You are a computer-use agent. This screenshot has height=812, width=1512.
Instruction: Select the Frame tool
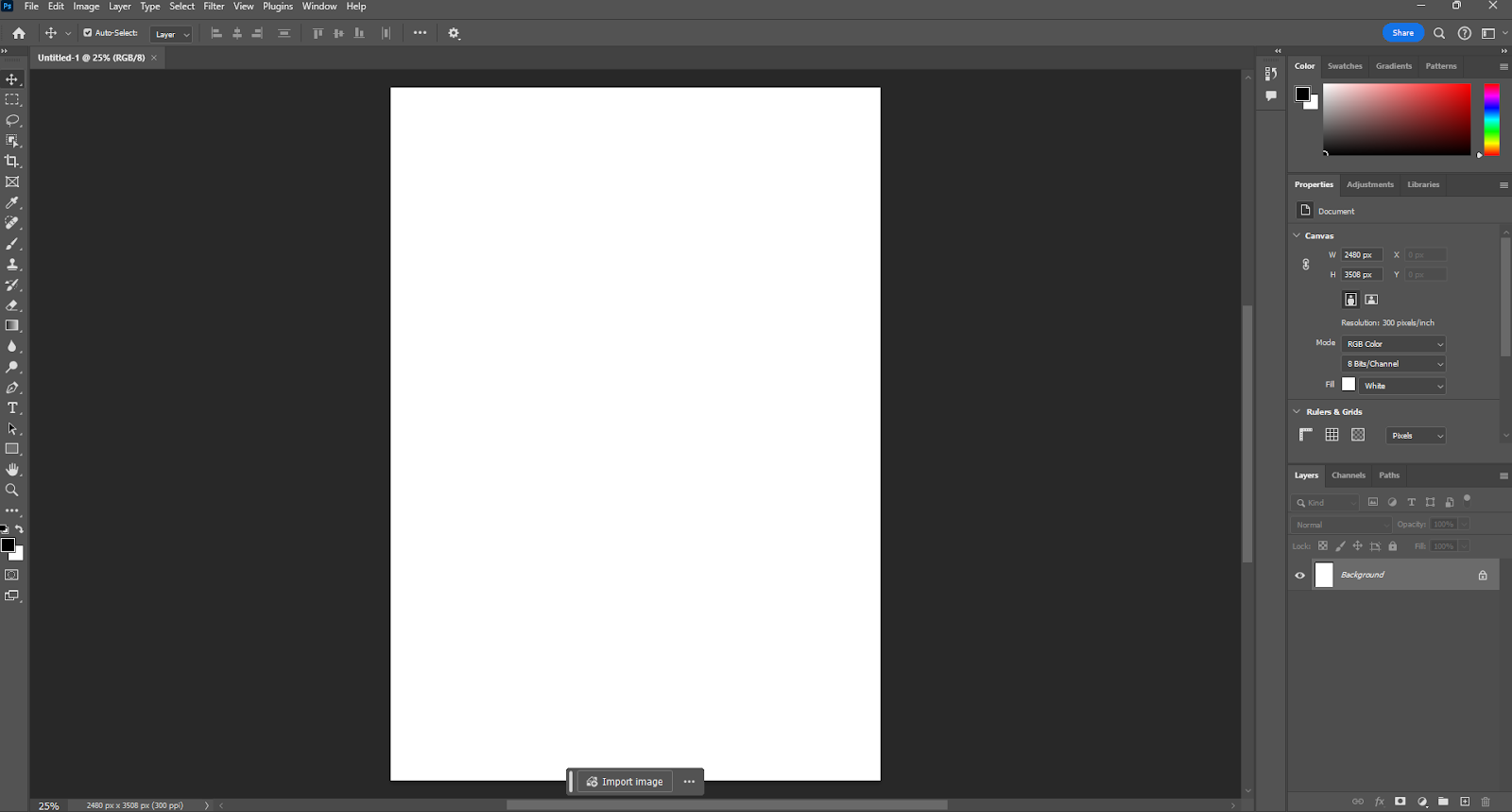12,181
